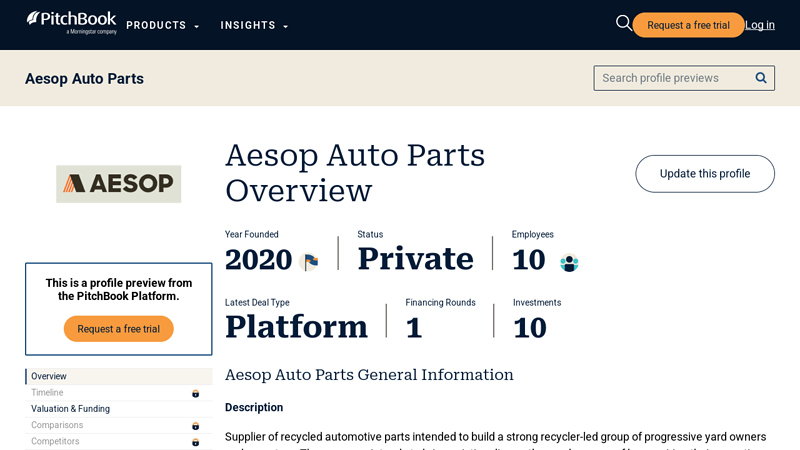Select Competitors in the sidebar
Screen dimensions: 800x450
tap(119, 442)
